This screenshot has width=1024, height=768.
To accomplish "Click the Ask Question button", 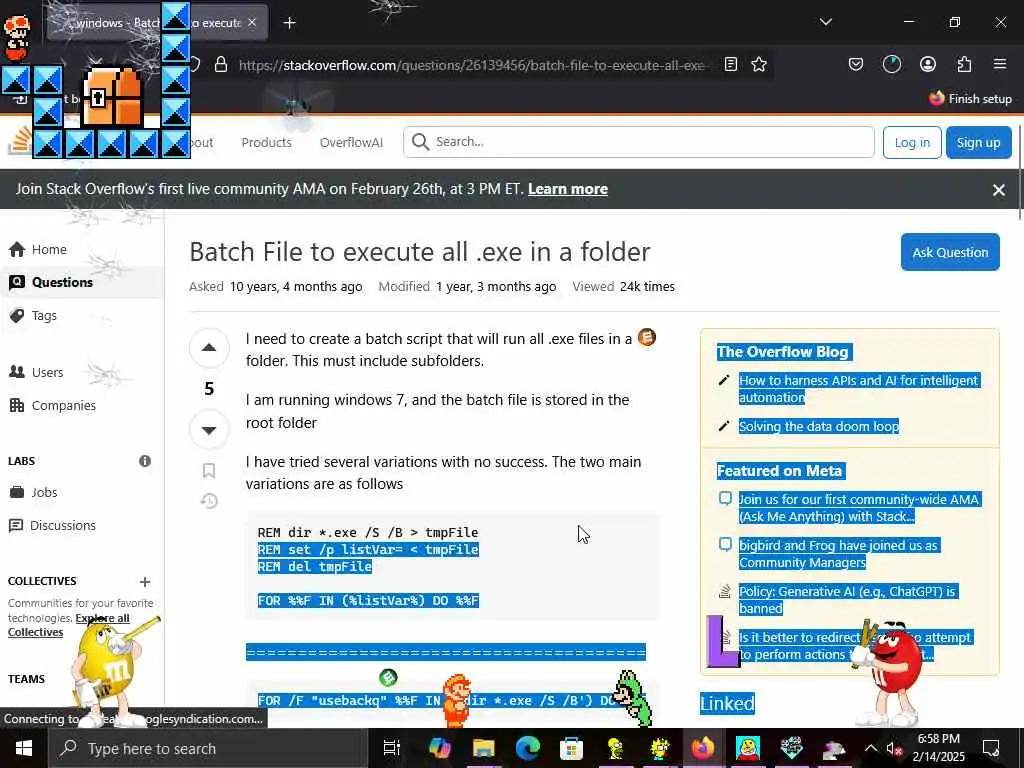I will [x=950, y=252].
